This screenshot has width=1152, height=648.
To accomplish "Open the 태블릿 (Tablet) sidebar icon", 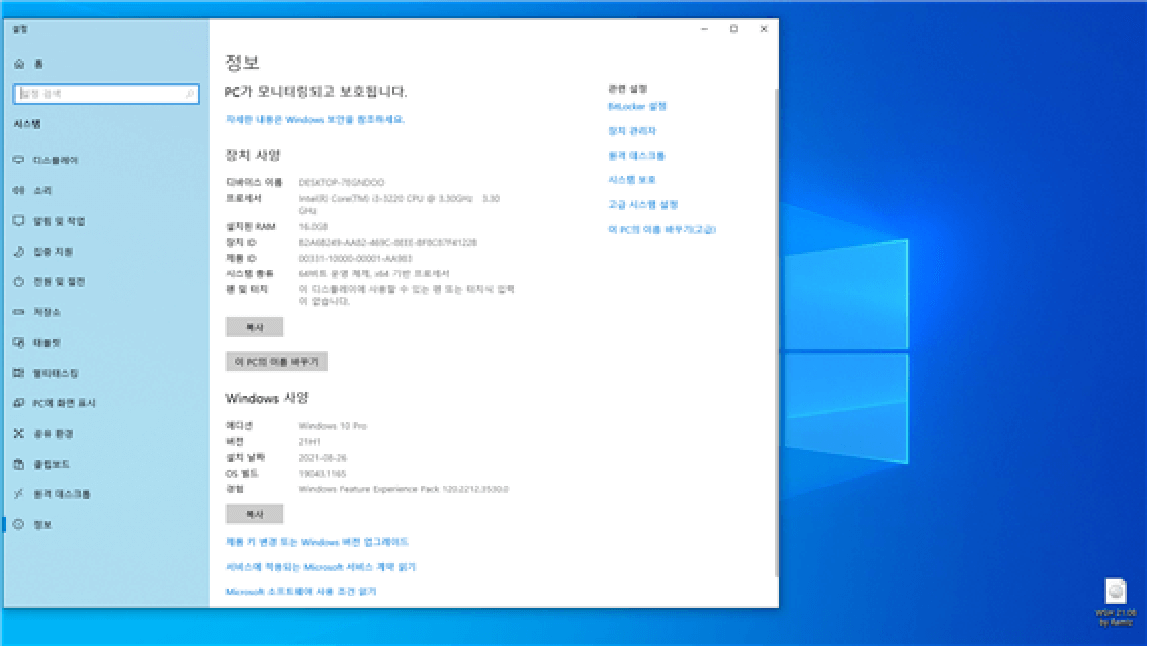I will tap(19, 343).
